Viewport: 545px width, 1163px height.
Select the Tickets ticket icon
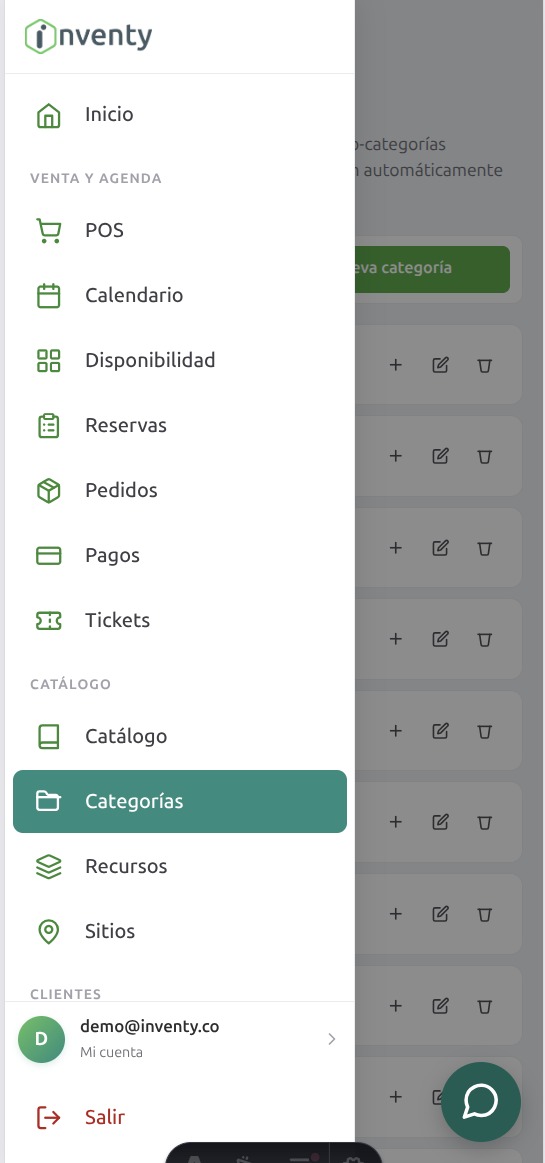49,620
